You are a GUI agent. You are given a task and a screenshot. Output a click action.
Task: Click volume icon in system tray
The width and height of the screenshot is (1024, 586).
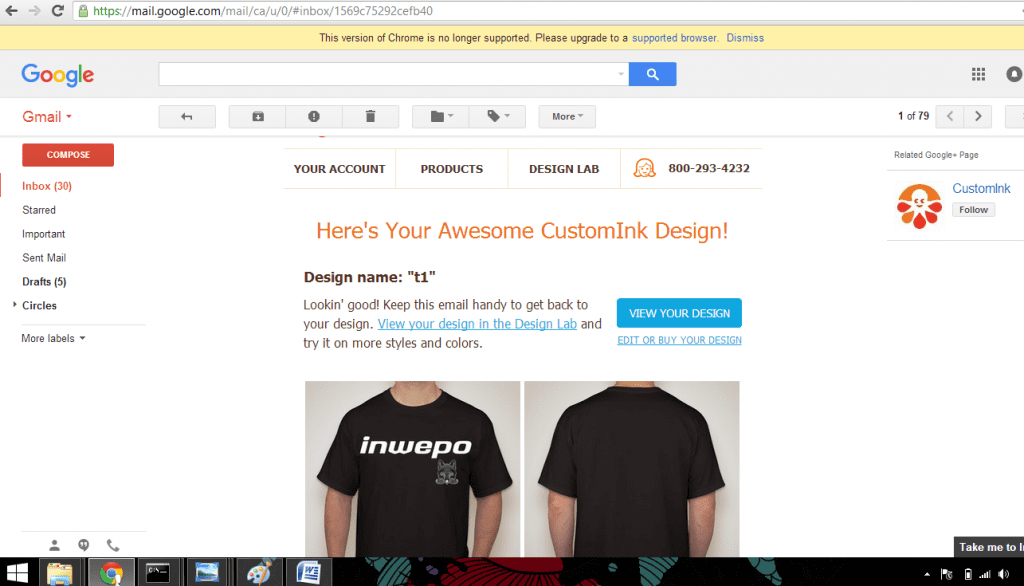click(1004, 574)
